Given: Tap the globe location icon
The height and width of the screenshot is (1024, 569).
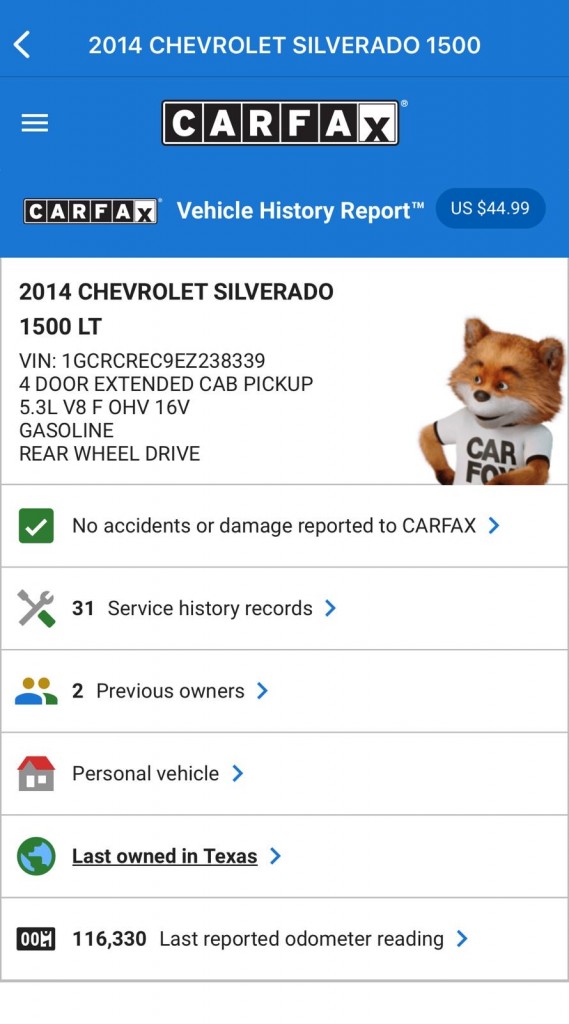Looking at the screenshot, I should [x=36, y=856].
